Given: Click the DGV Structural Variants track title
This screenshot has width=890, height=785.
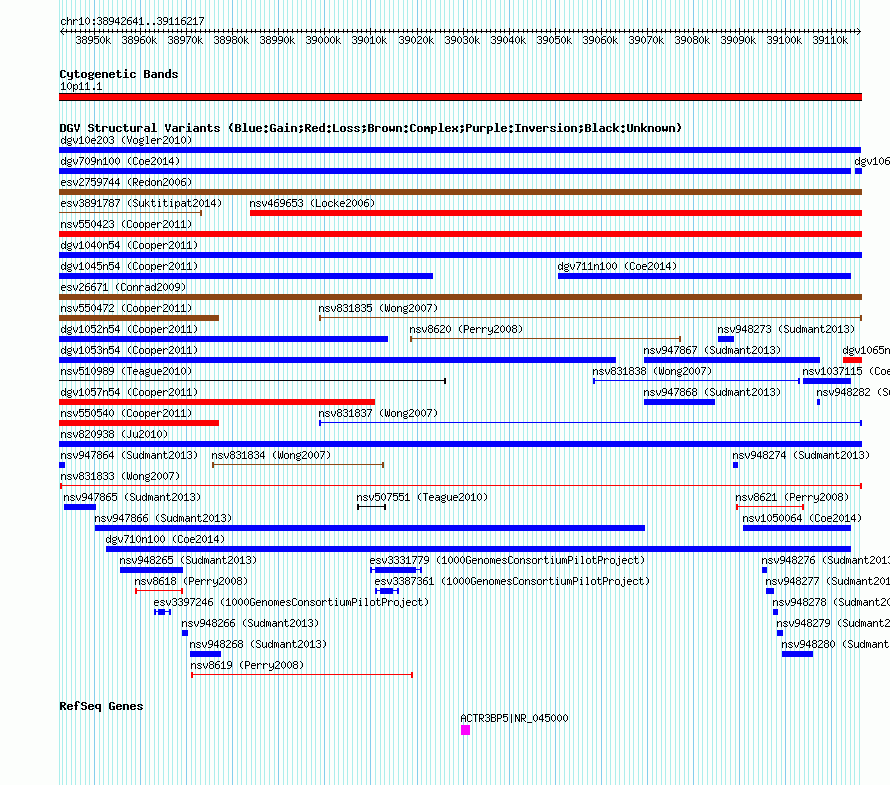Looking at the screenshot, I should point(370,128).
